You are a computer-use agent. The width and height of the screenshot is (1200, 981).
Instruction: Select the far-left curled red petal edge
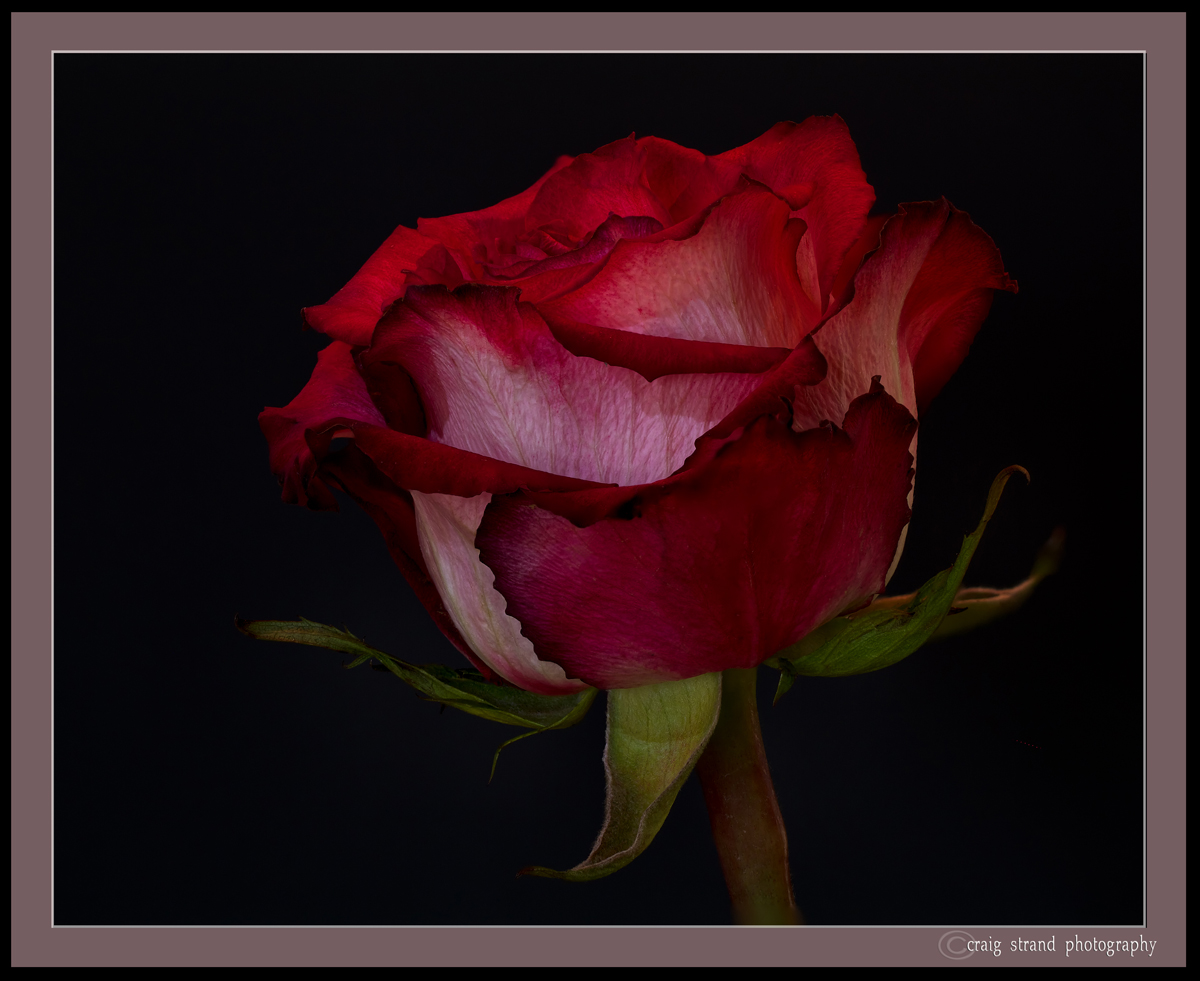click(x=300, y=430)
